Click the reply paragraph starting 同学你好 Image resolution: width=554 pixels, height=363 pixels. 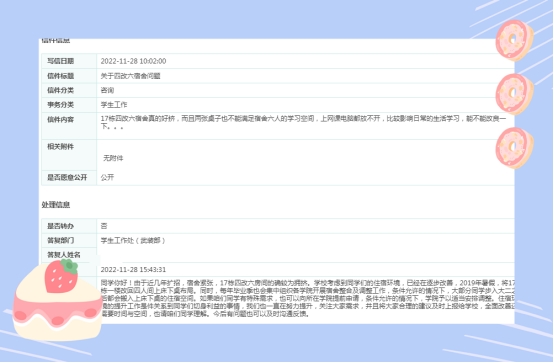coord(307,298)
